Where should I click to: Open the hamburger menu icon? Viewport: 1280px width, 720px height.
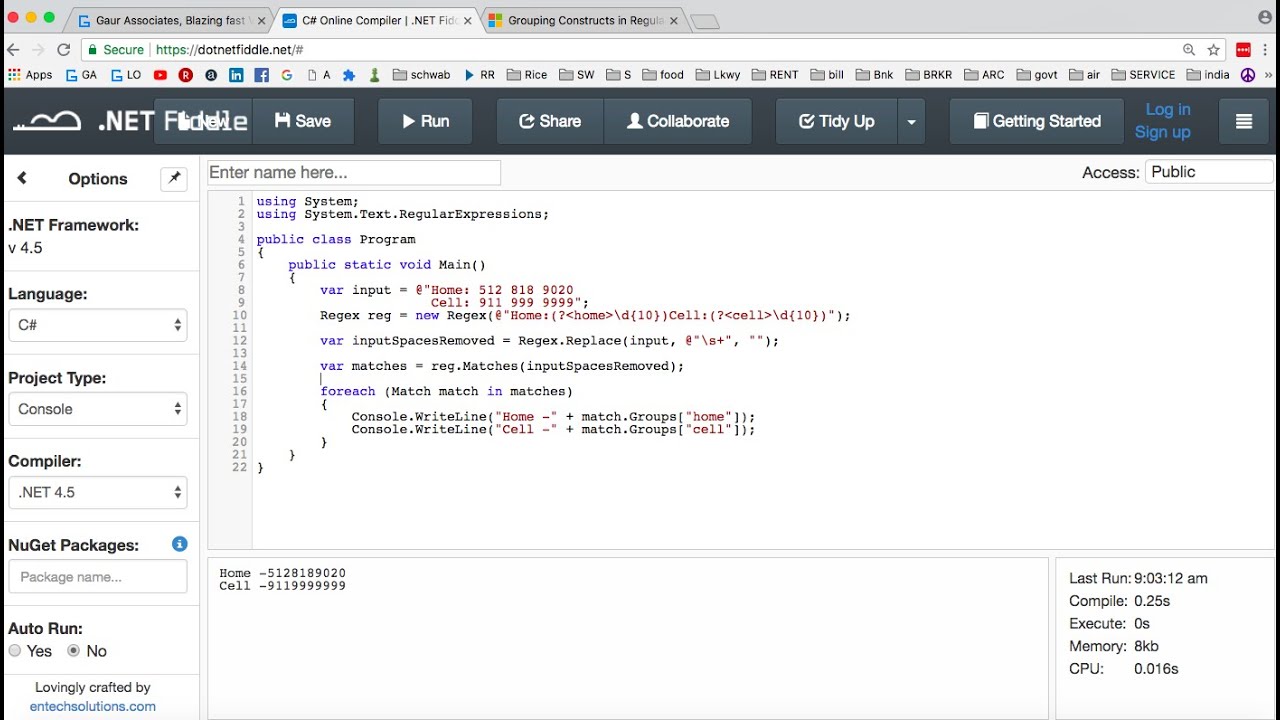tap(1244, 121)
